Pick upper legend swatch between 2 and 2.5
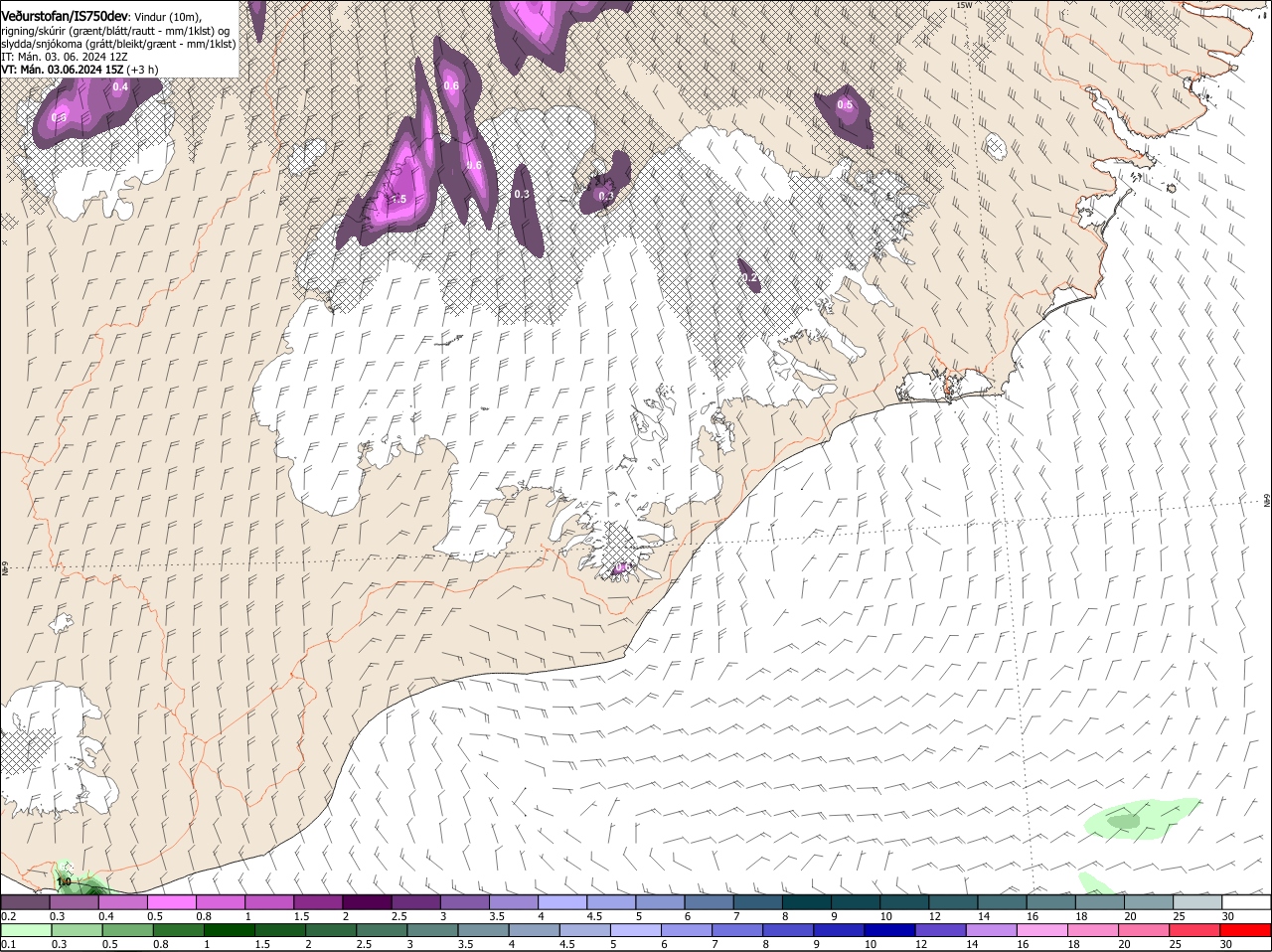Viewport: 1272px width, 952px height. pyautogui.click(x=368, y=902)
